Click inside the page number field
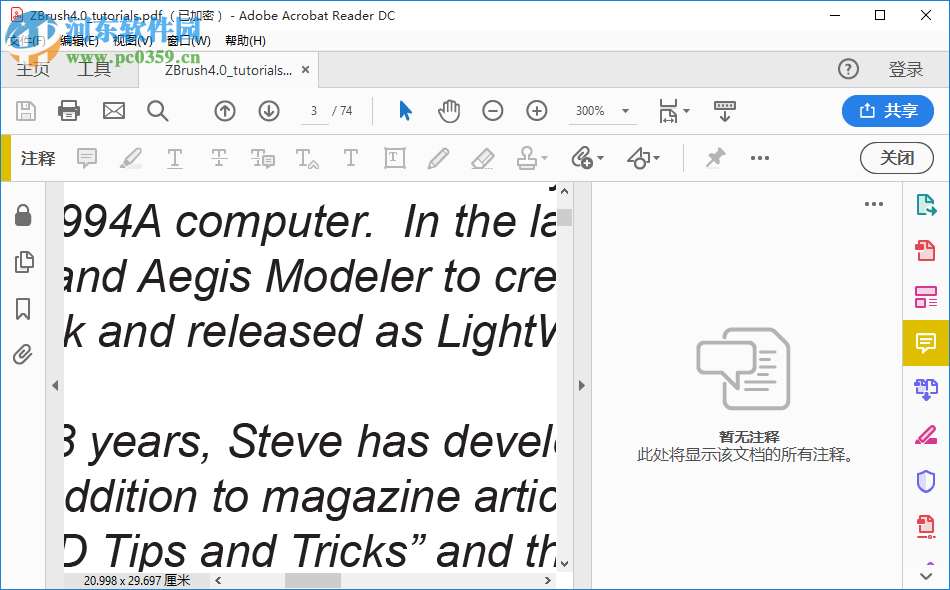 pos(313,111)
